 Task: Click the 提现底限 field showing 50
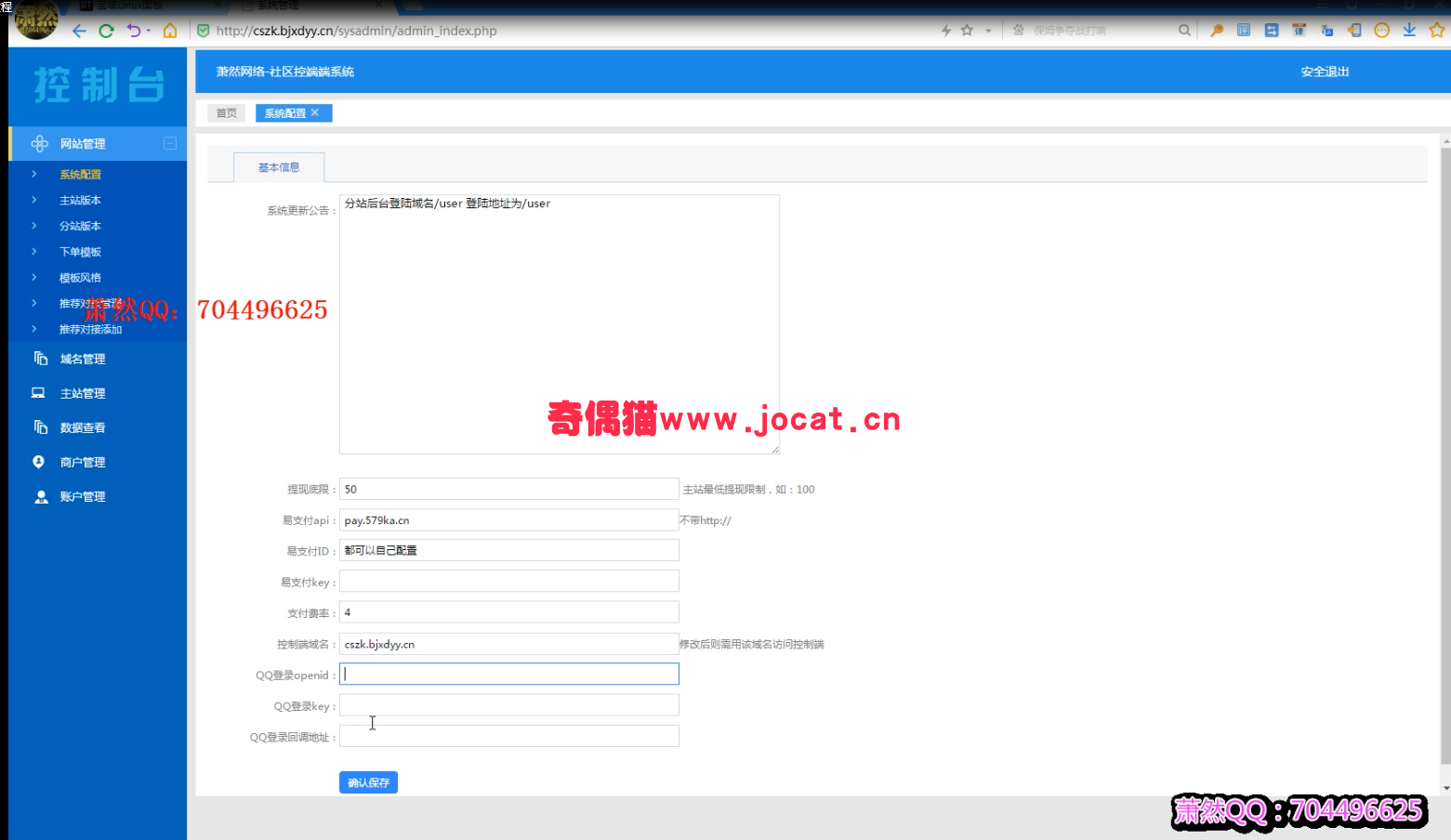[509, 489]
